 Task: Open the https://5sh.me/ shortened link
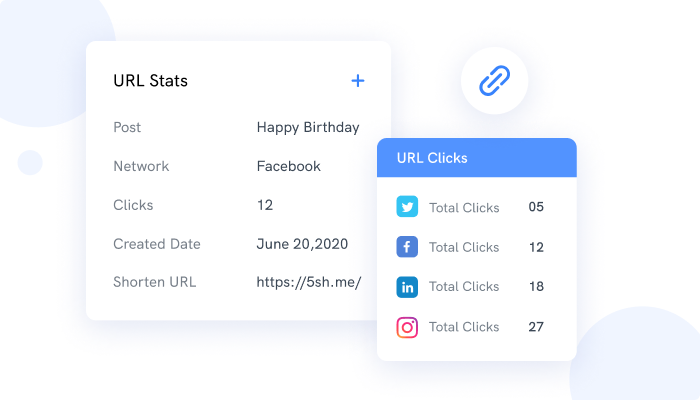pyautogui.click(x=308, y=282)
